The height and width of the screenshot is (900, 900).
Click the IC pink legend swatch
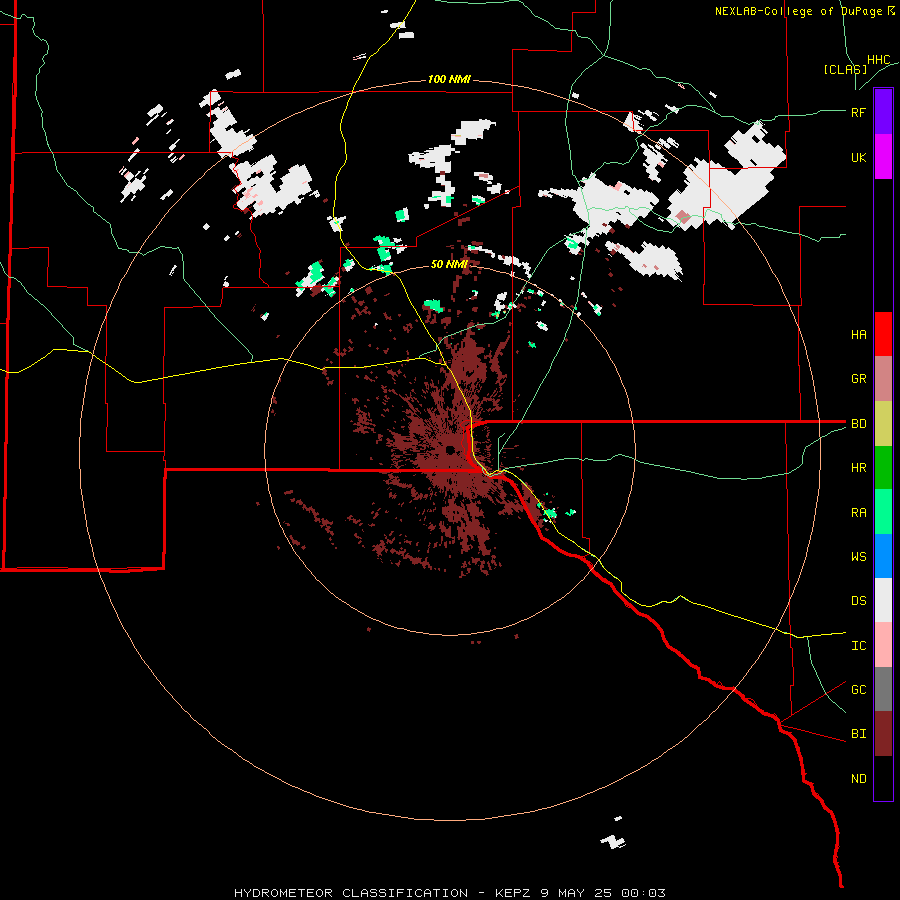pyautogui.click(x=883, y=645)
